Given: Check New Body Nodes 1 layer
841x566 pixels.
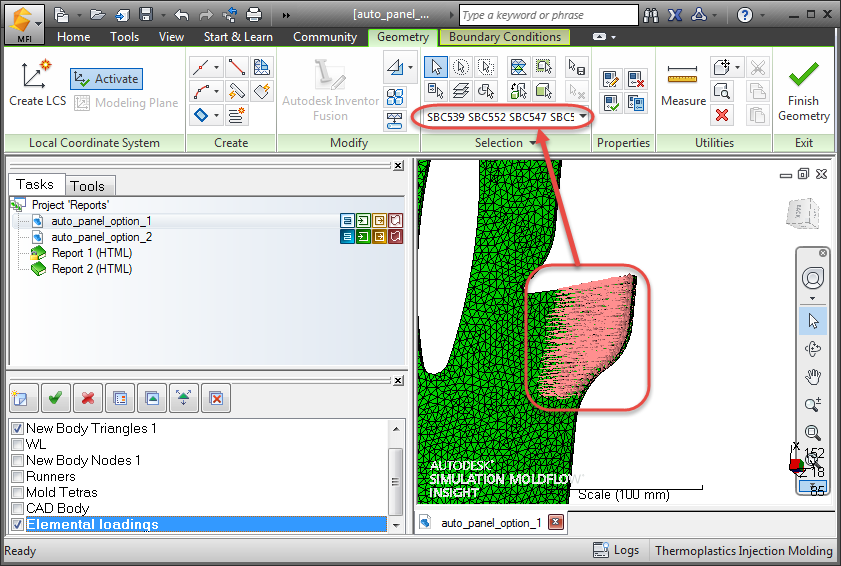Looking at the screenshot, I should click(x=18, y=460).
